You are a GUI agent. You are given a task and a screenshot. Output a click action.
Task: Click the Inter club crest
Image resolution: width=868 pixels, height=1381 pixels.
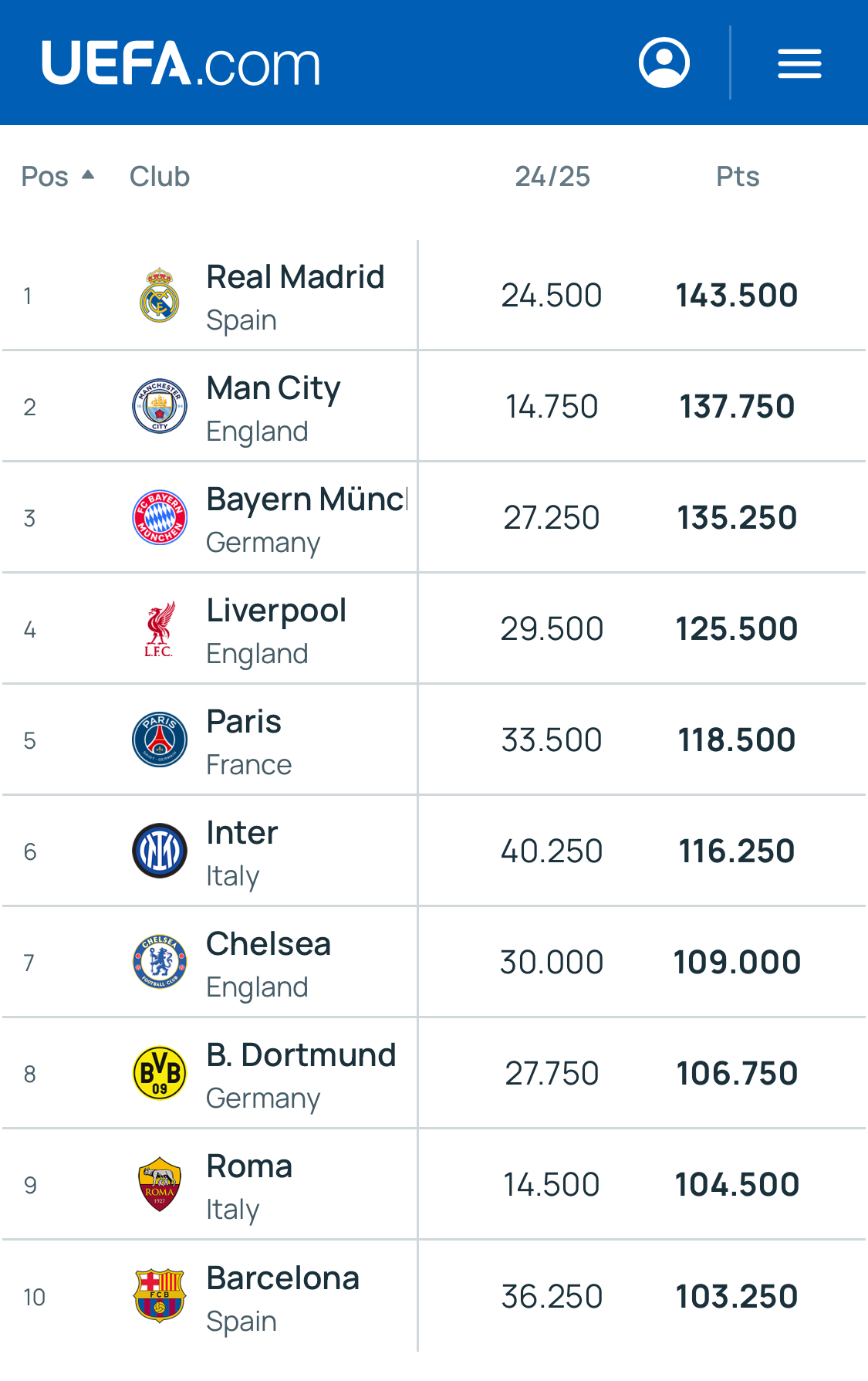pyautogui.click(x=160, y=851)
